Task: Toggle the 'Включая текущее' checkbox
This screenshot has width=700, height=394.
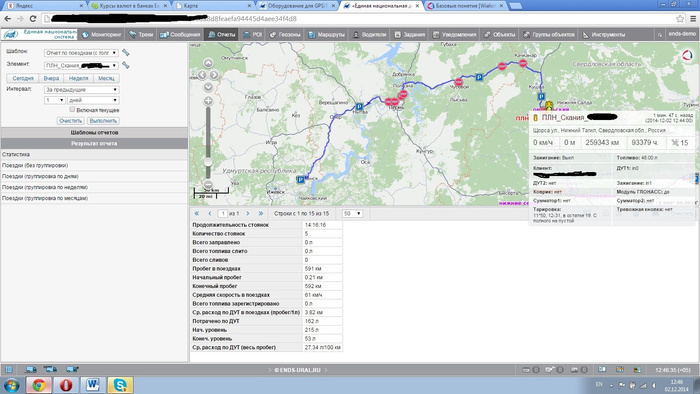Action: (72, 109)
